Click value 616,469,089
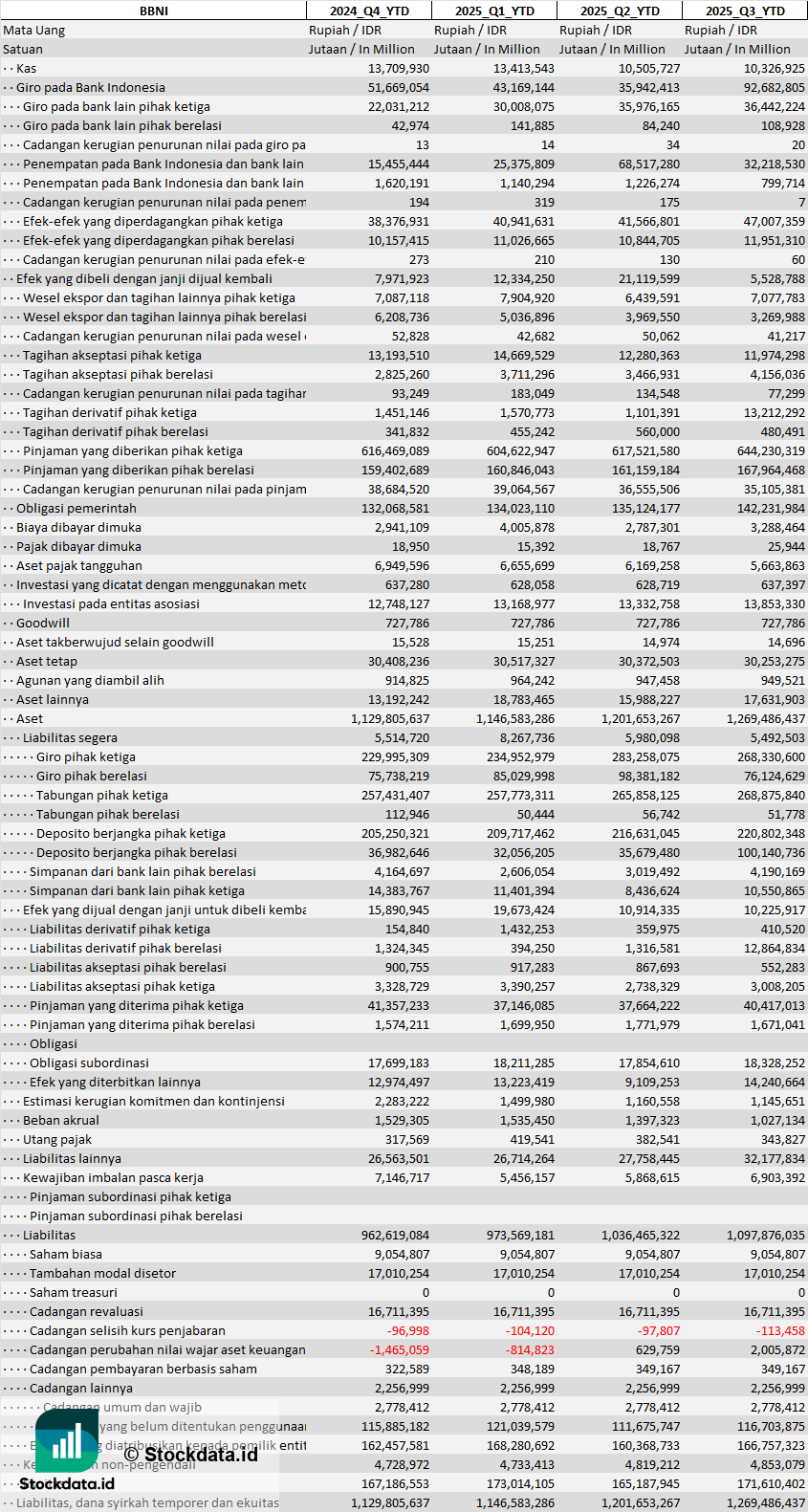This screenshot has width=808, height=1512. (x=395, y=450)
